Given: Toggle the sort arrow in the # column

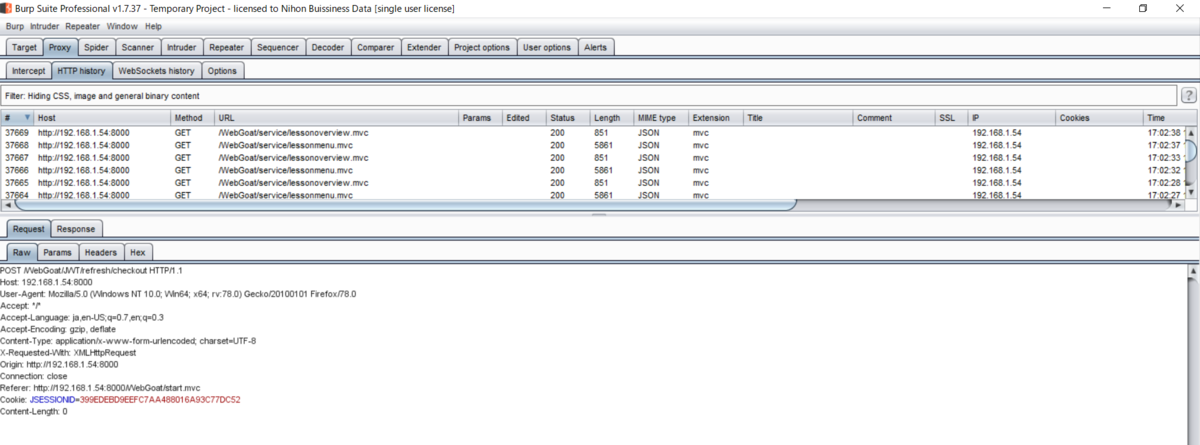Looking at the screenshot, I should pos(27,118).
